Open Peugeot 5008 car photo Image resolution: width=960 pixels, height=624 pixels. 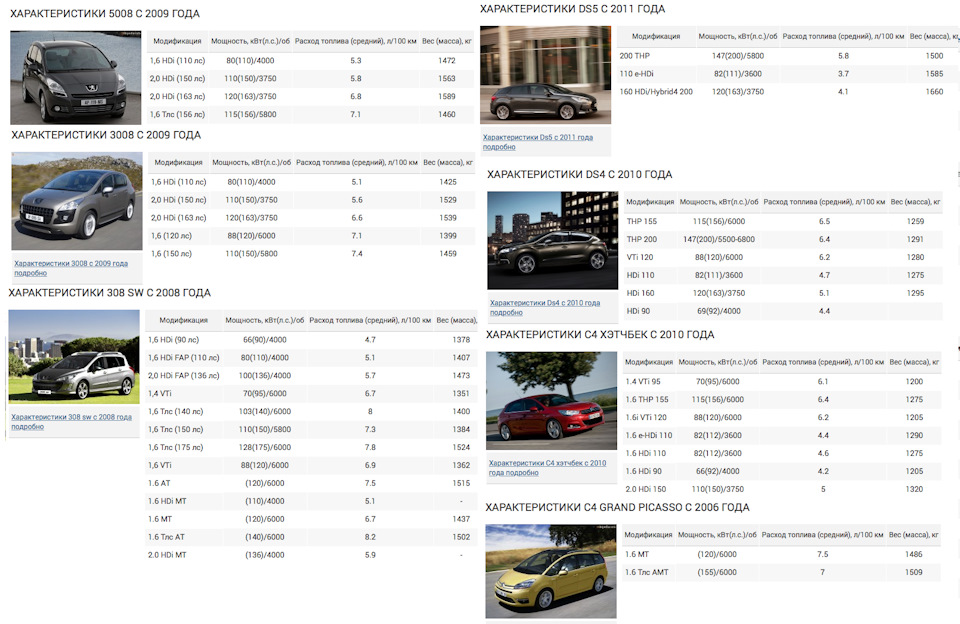(x=76, y=78)
